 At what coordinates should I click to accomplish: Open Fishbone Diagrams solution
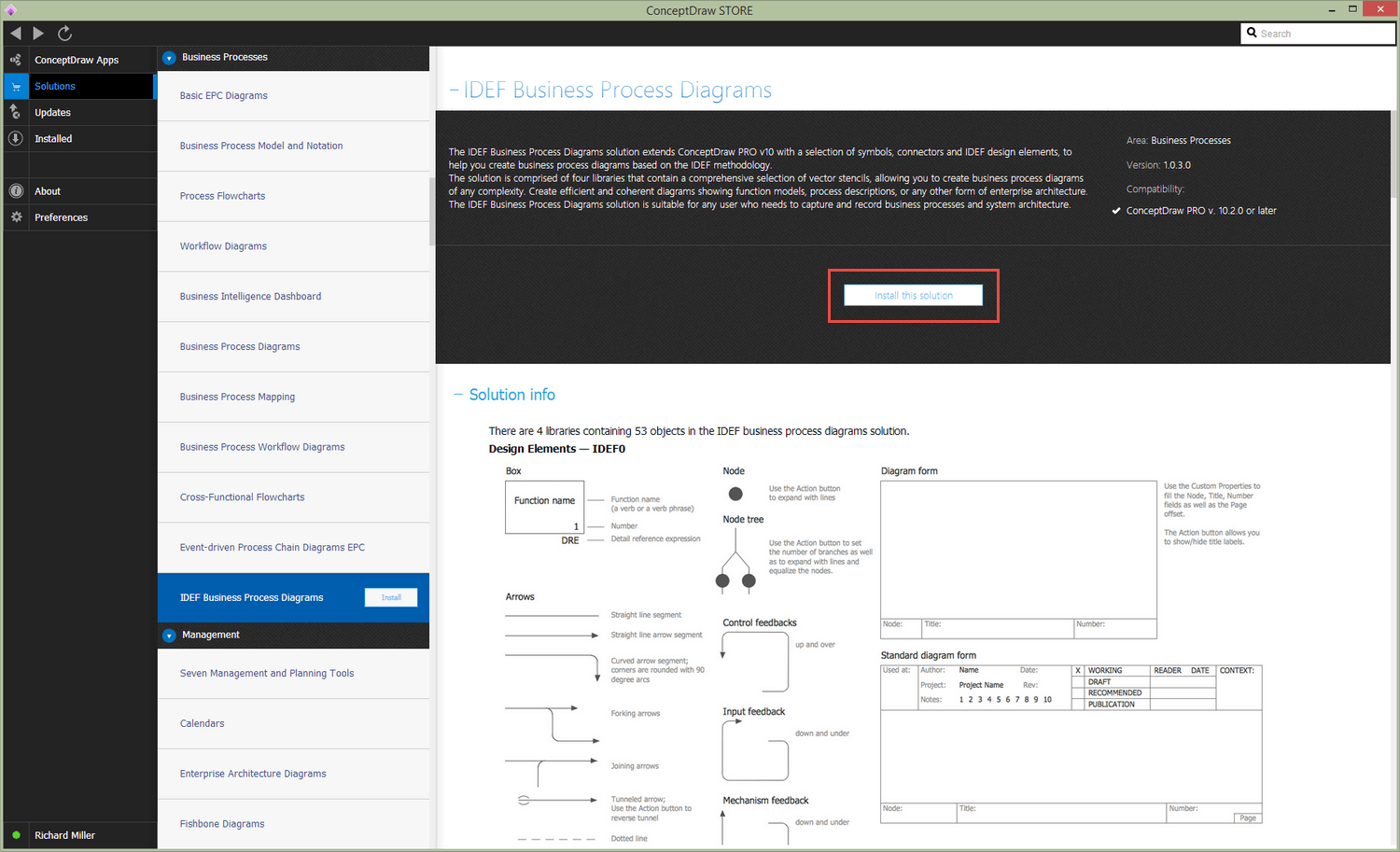coord(293,824)
